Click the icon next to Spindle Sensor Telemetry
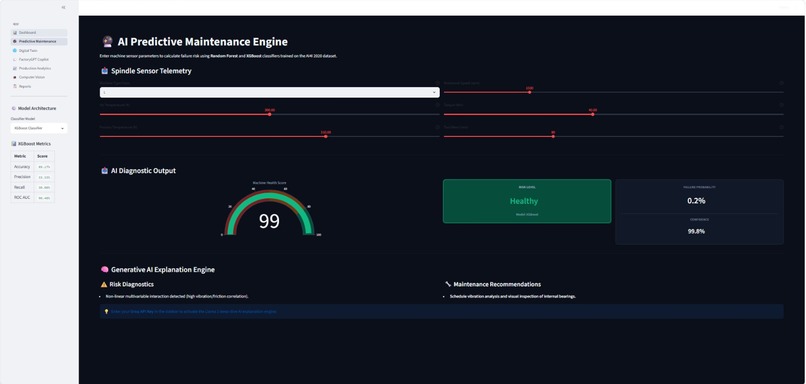Viewport: 806px width, 384px height. [104, 71]
